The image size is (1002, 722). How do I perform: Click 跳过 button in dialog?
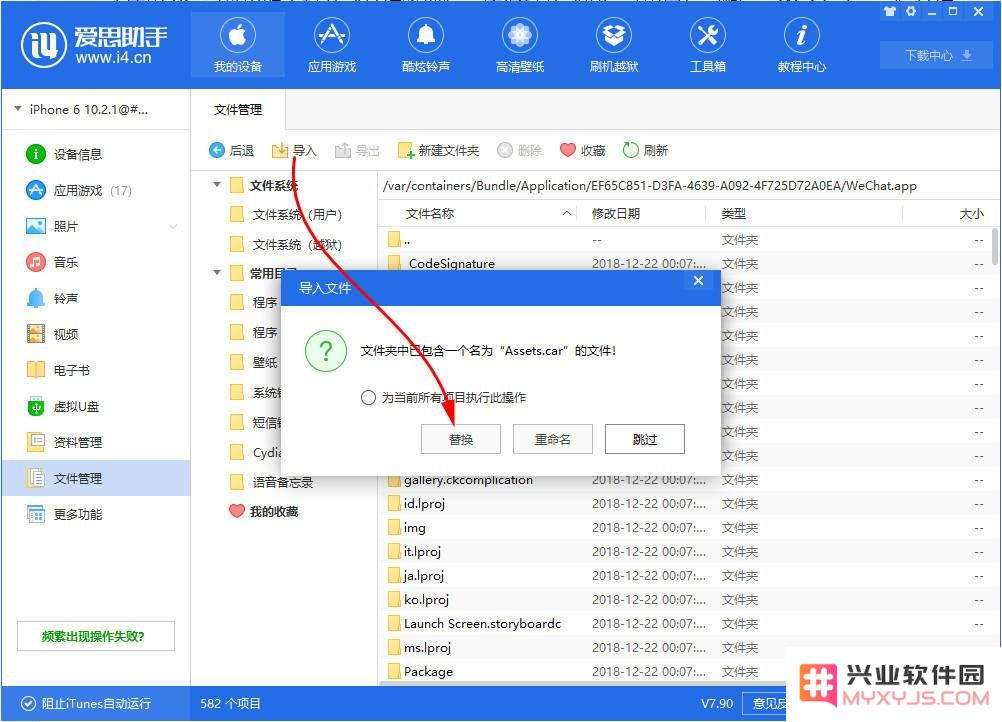click(x=645, y=439)
